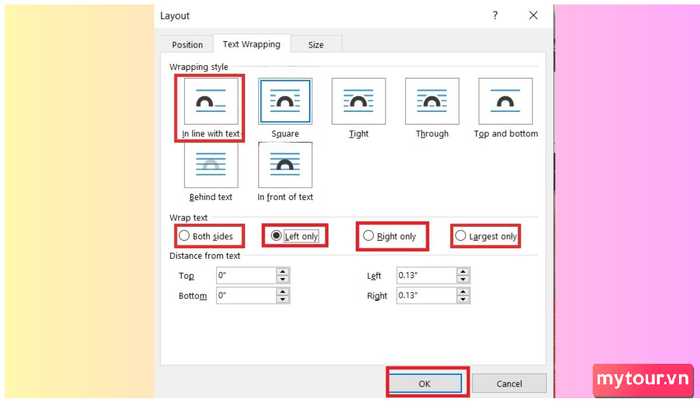Decrease Left distance with down arrow
Image resolution: width=700 pixels, height=405 pixels.
[x=463, y=280]
